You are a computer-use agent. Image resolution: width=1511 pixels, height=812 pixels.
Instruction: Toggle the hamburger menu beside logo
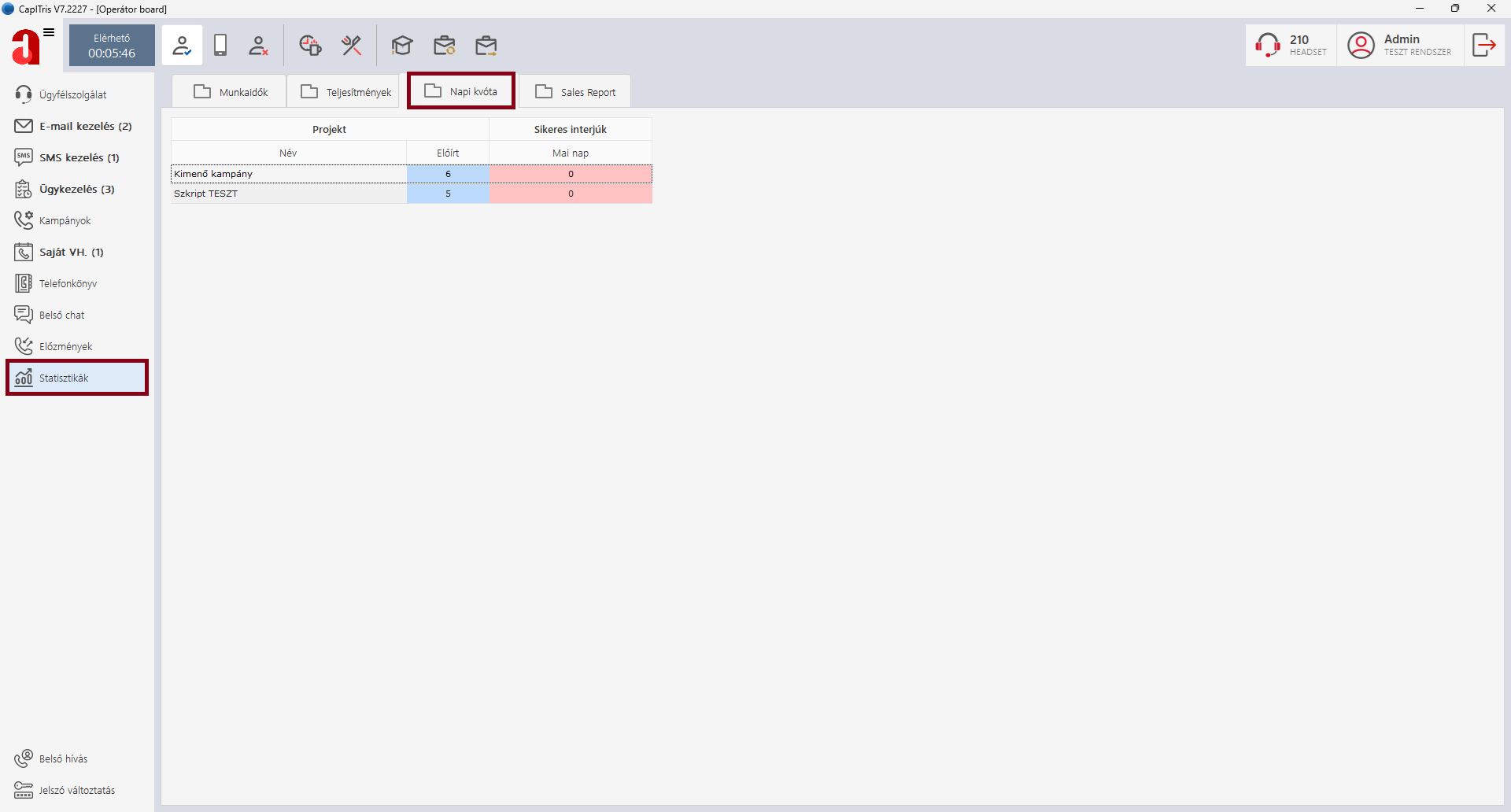click(x=49, y=32)
